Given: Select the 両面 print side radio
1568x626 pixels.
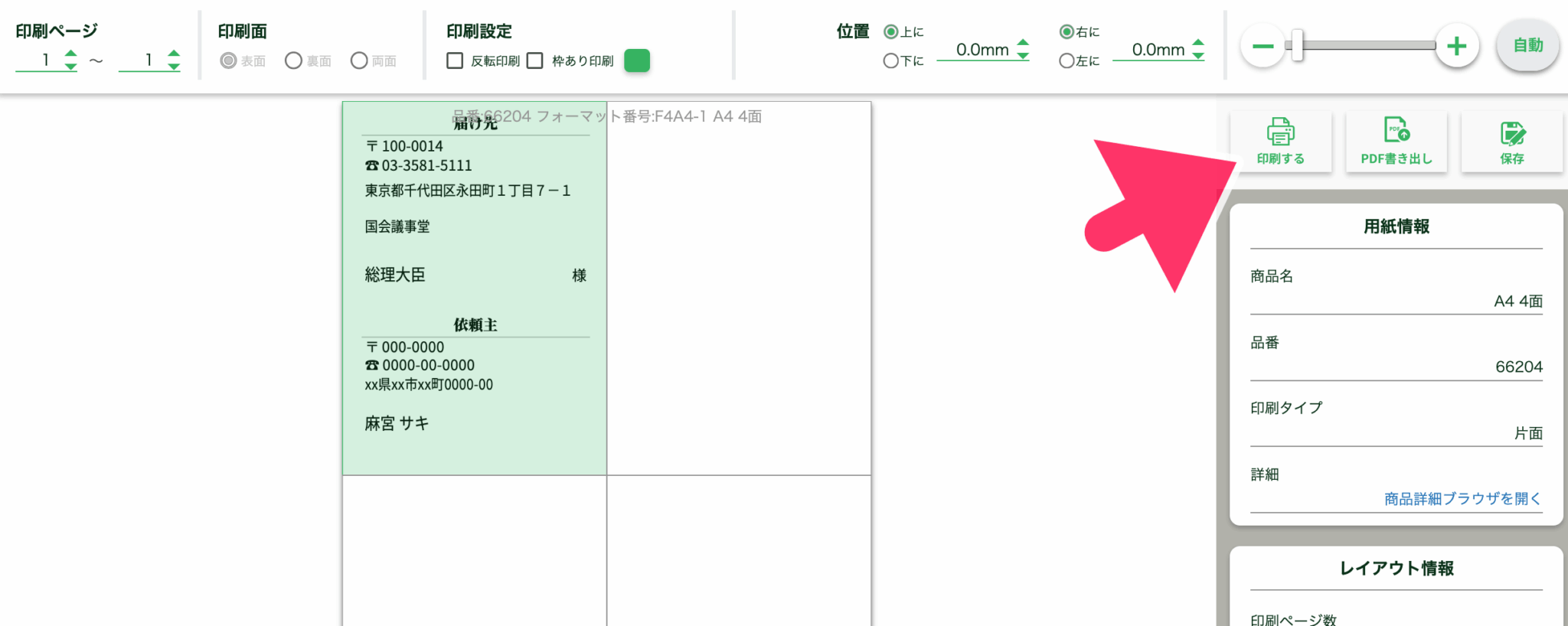Looking at the screenshot, I should (359, 60).
